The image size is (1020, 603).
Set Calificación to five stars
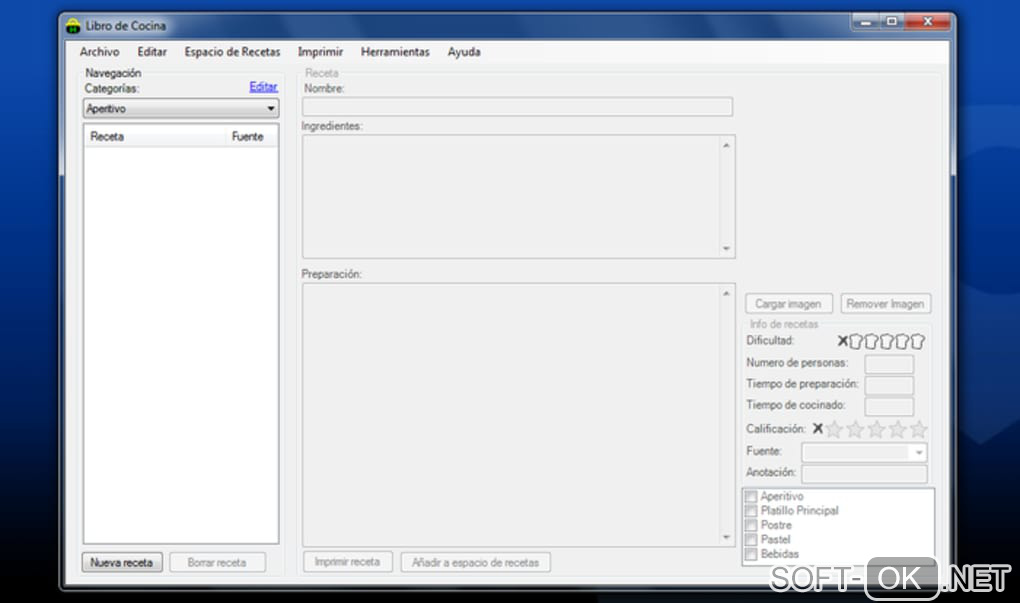(x=919, y=429)
